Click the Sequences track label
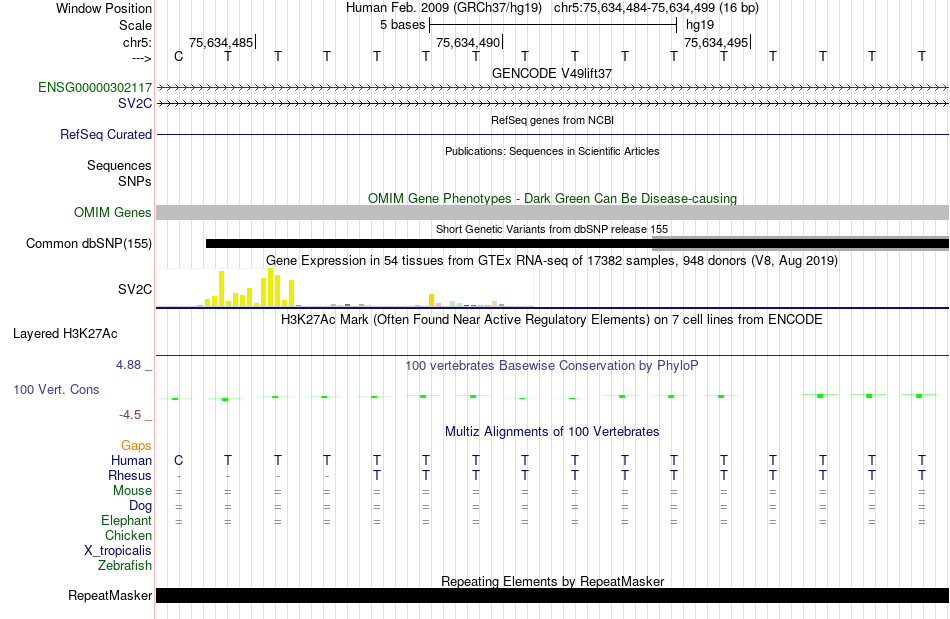 (119, 165)
